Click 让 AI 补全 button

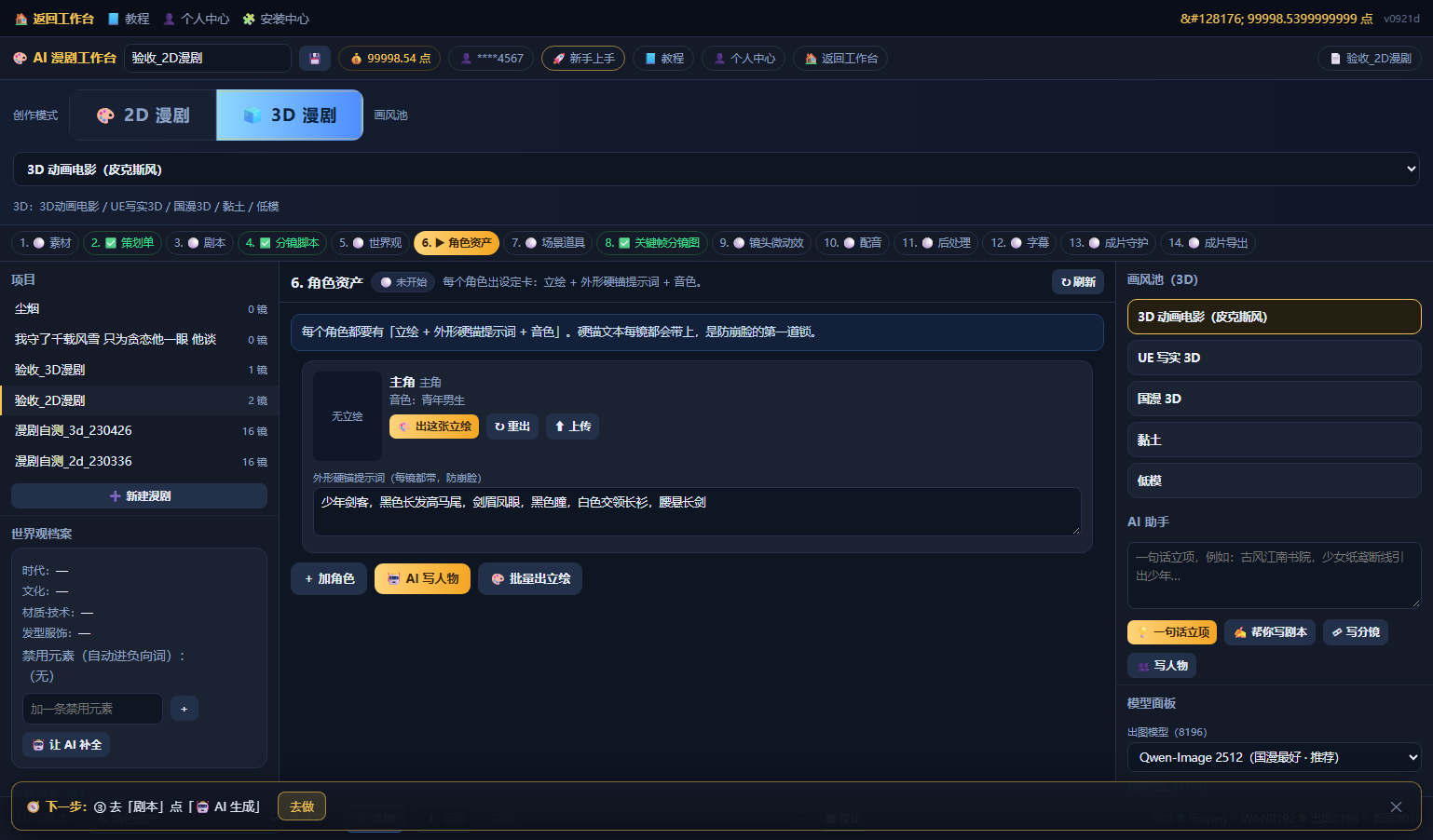[x=66, y=745]
